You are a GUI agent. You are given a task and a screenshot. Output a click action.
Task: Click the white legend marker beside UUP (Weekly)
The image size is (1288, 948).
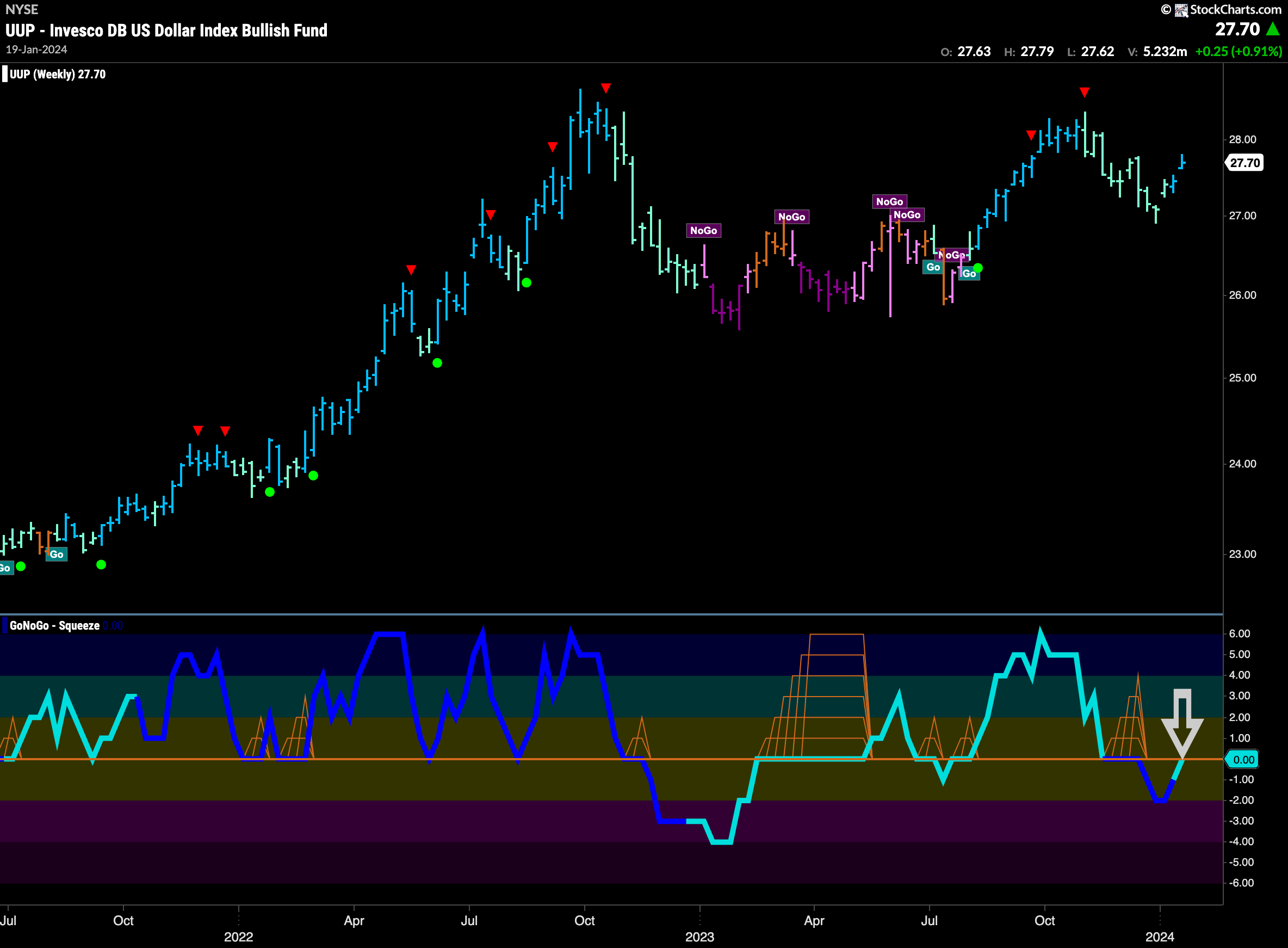click(x=4, y=74)
